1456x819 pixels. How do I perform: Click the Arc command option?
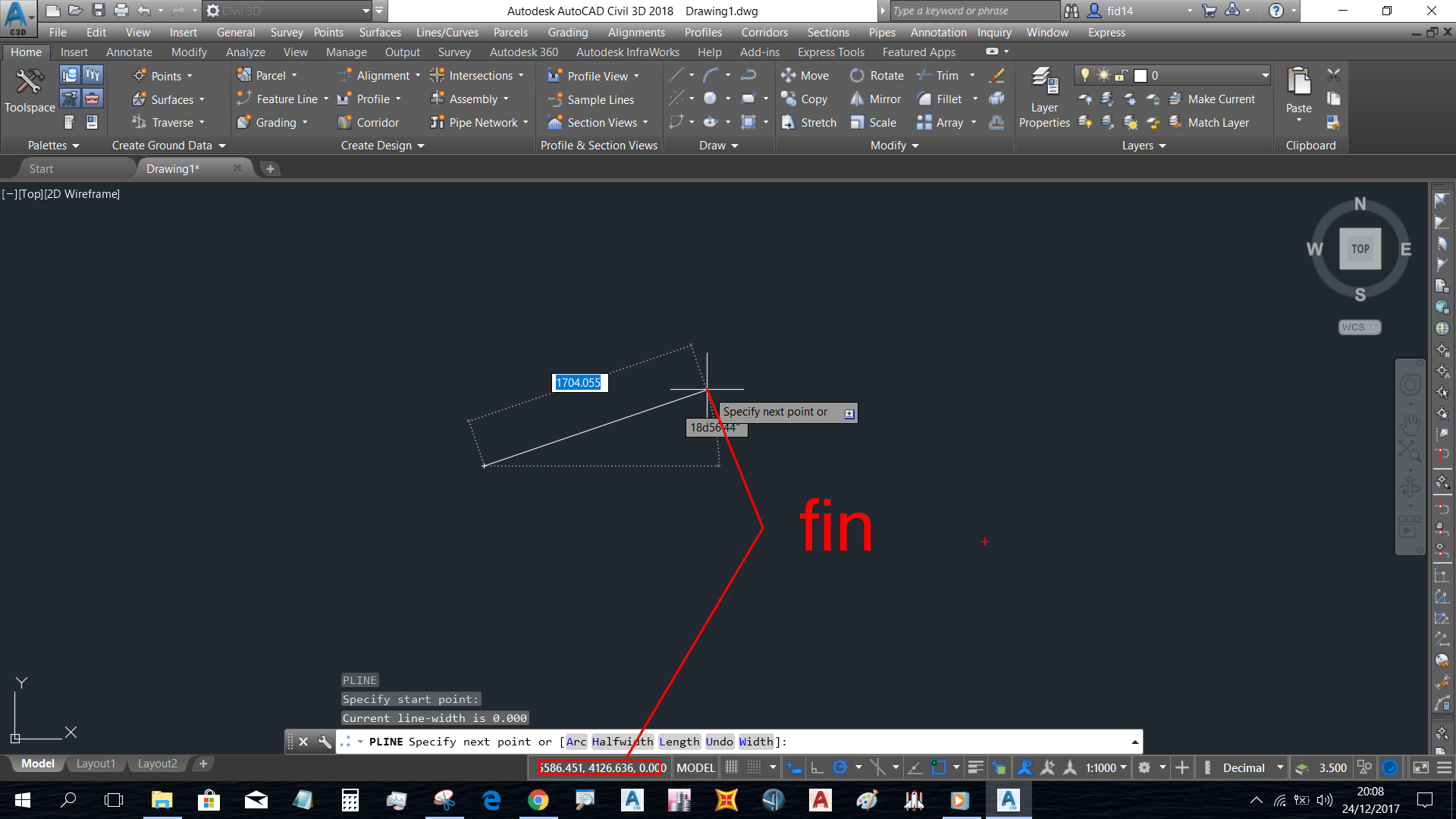(x=576, y=742)
